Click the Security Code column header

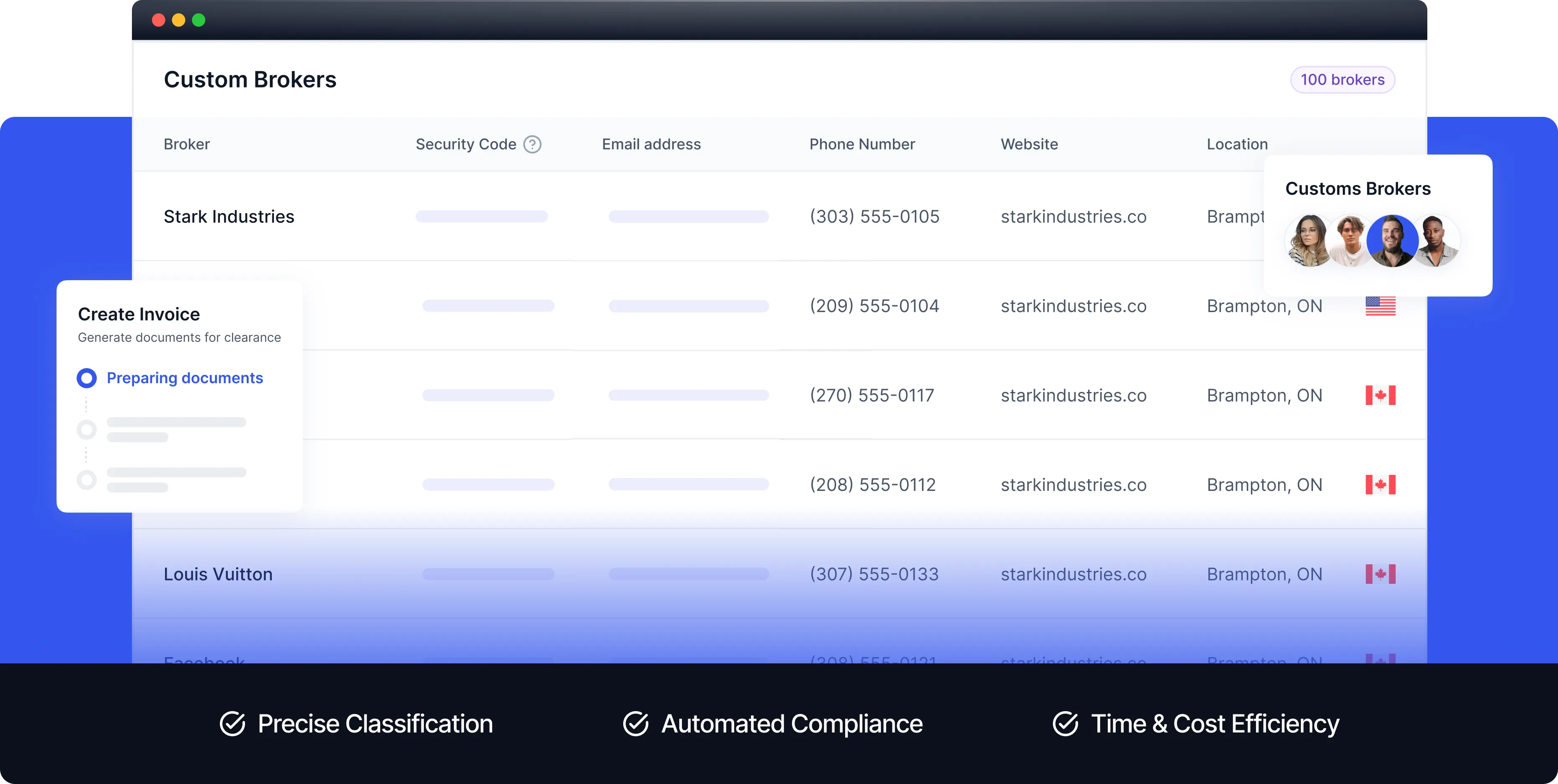coord(466,144)
